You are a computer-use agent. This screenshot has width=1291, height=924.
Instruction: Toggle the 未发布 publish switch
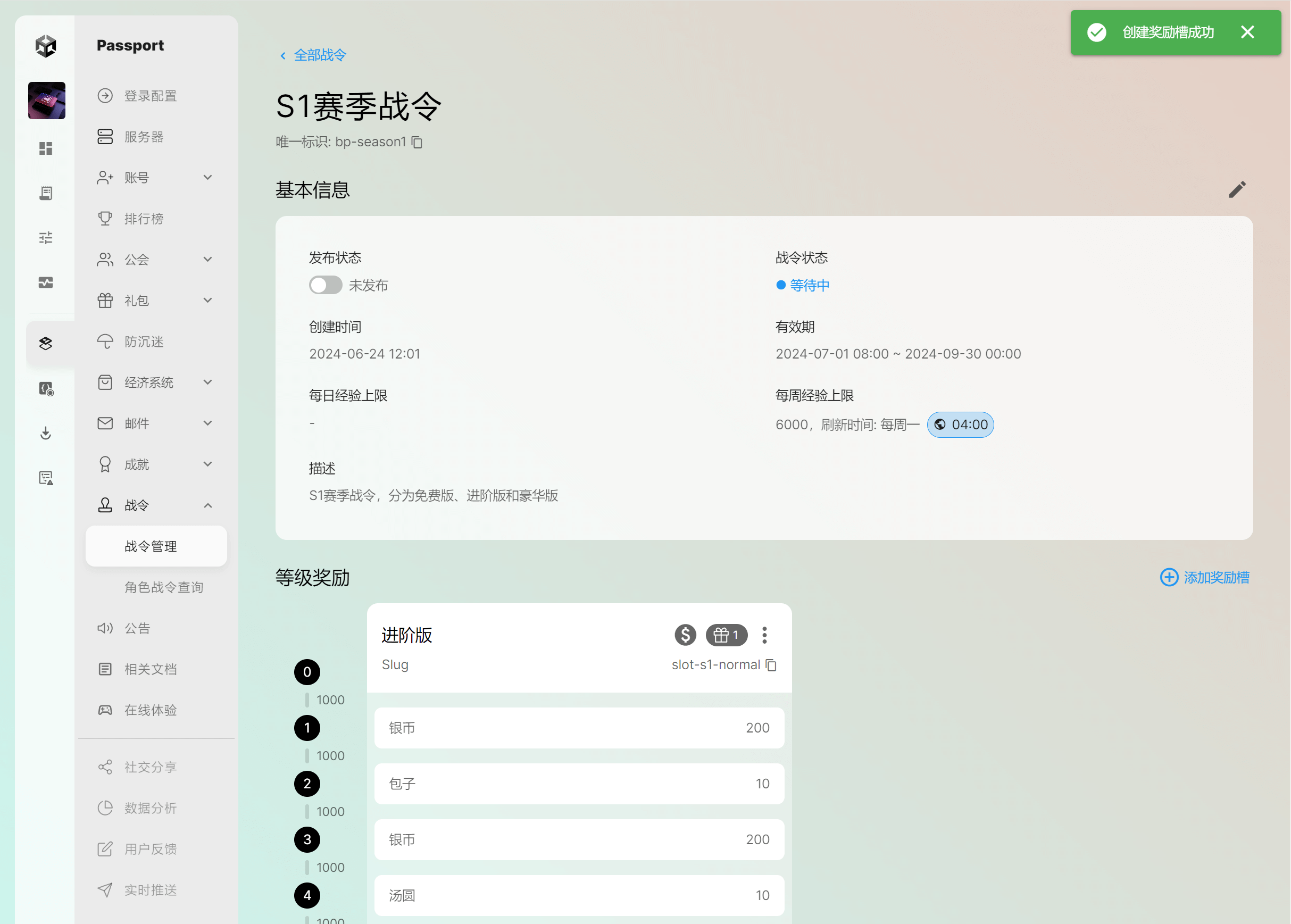click(326, 285)
